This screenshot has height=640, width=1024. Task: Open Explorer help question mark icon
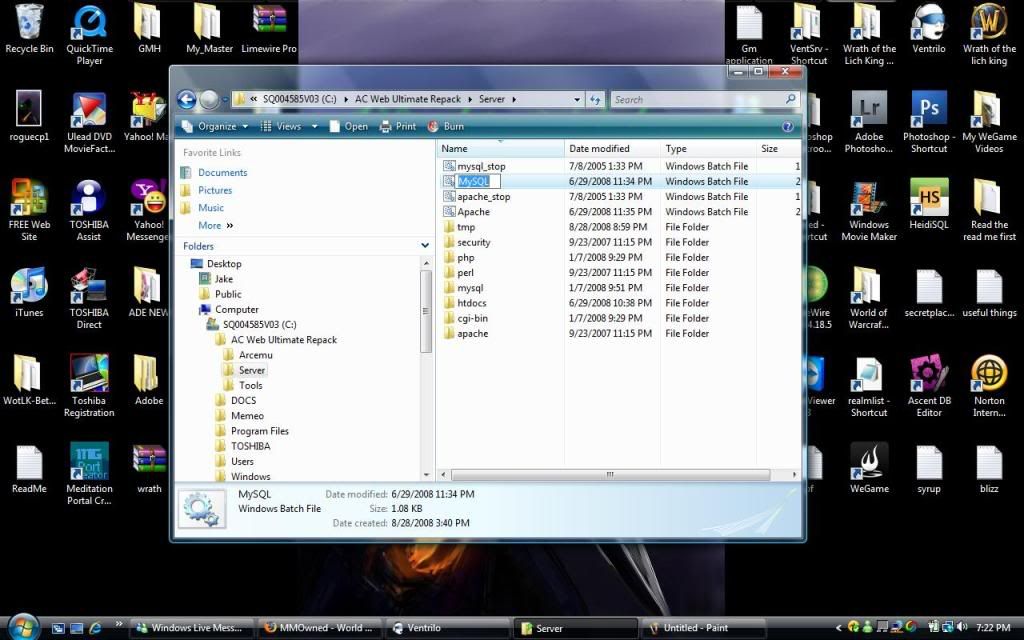pyautogui.click(x=788, y=127)
